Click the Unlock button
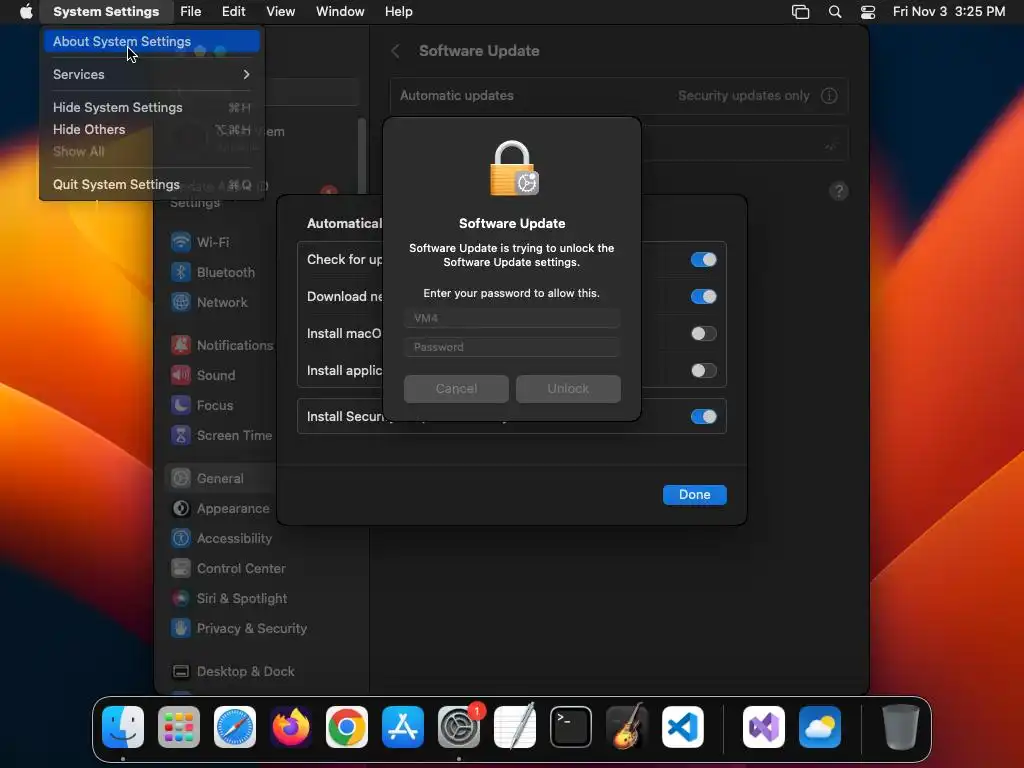1024x768 pixels. pos(568,389)
